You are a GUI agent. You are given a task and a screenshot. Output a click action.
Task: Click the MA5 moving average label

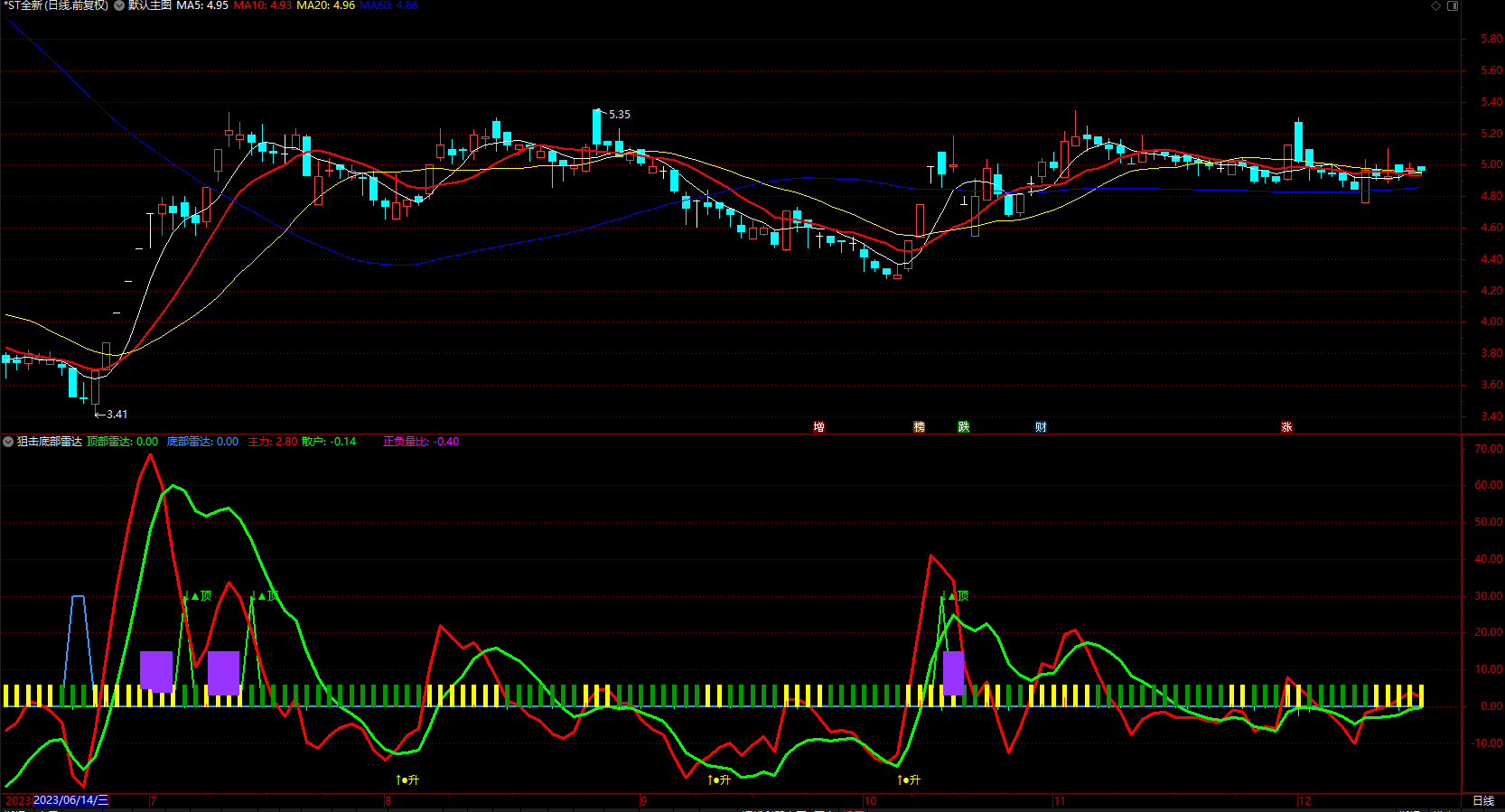coord(201,5)
